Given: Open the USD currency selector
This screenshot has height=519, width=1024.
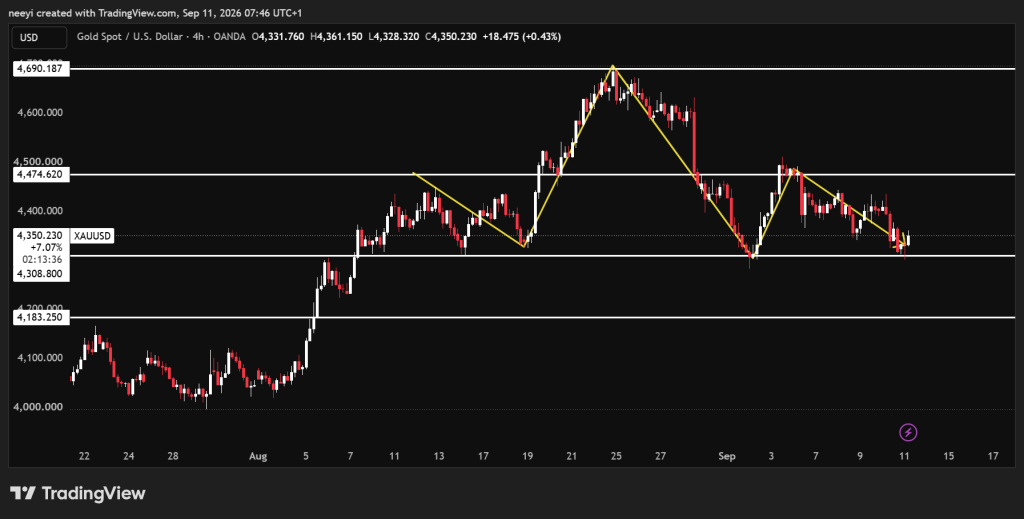Looking at the screenshot, I should [x=39, y=37].
